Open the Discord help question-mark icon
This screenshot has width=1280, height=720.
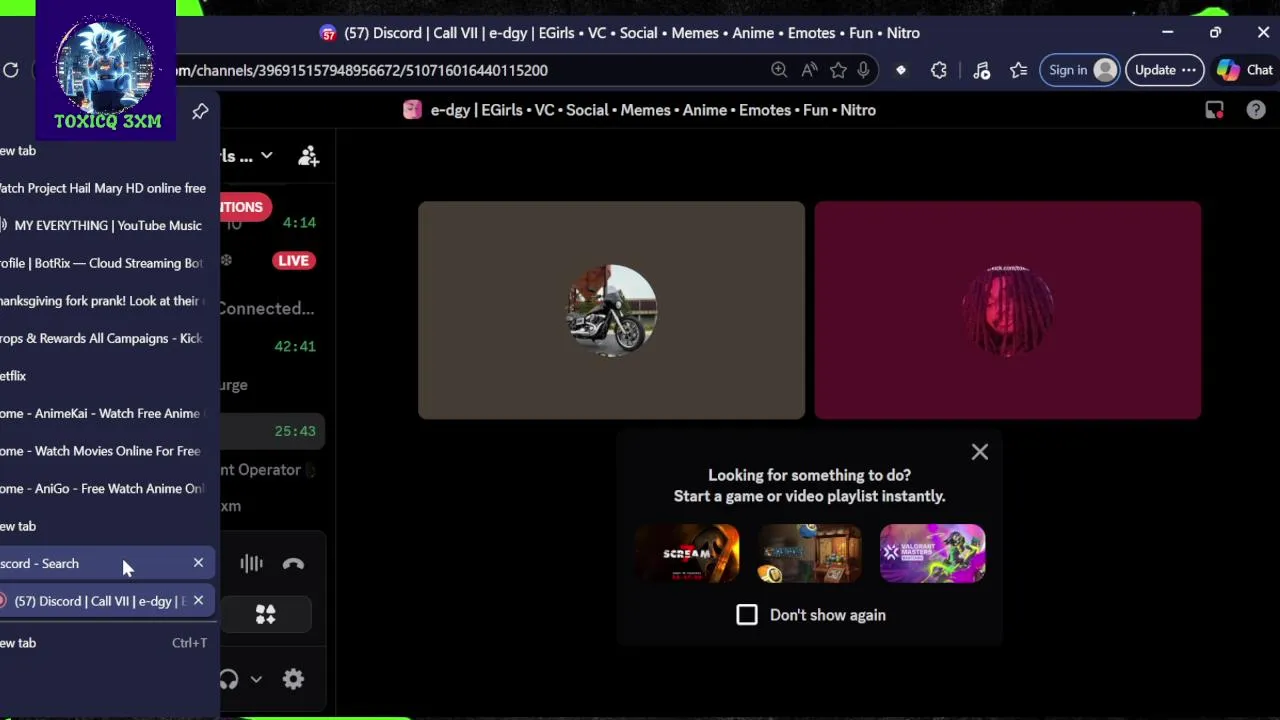tap(1256, 110)
